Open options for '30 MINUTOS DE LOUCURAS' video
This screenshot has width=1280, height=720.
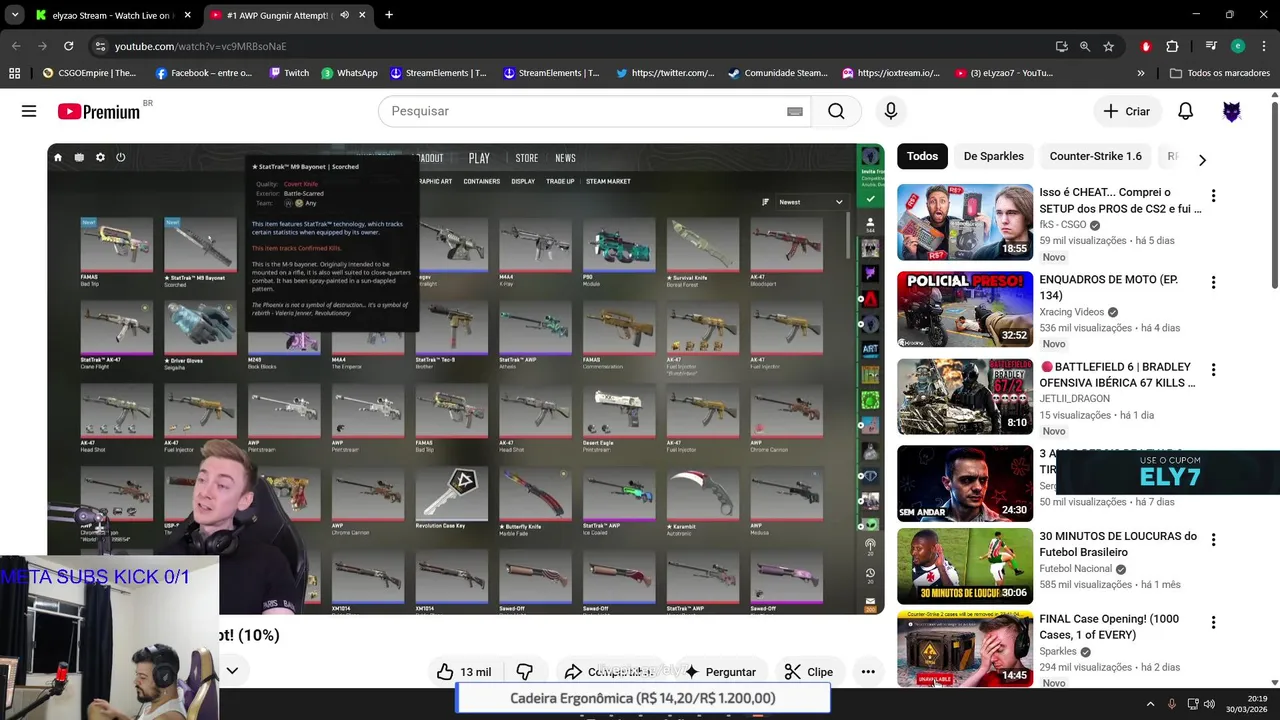click(x=1213, y=540)
